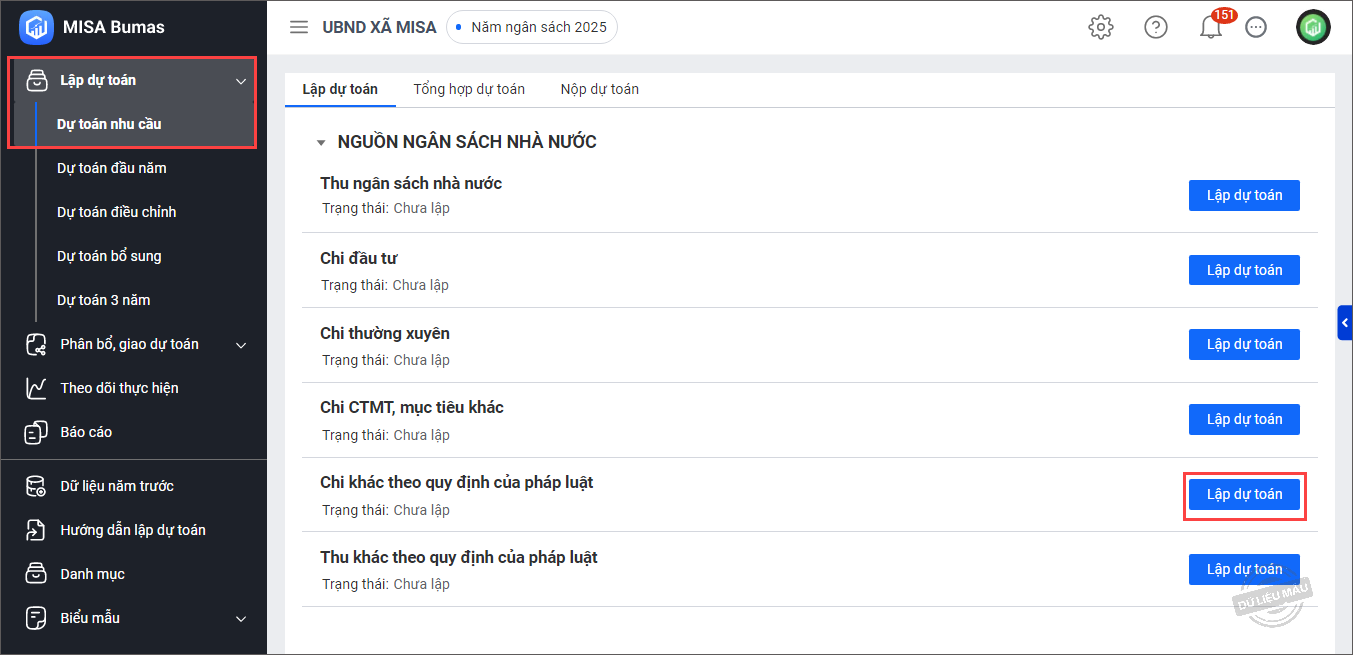This screenshot has width=1353, height=655.
Task: Expand the Biểu mẫu sidebar menu
Action: (x=241, y=619)
